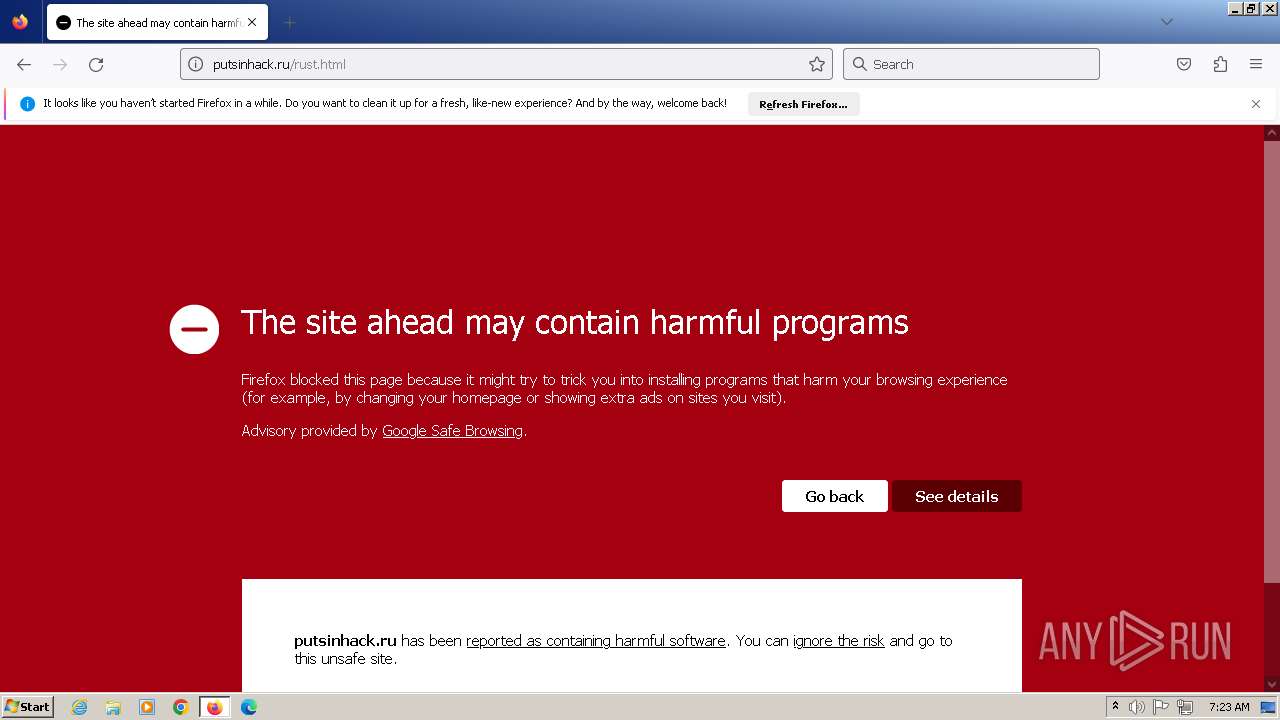Click the Refresh Firefox button

point(803,104)
